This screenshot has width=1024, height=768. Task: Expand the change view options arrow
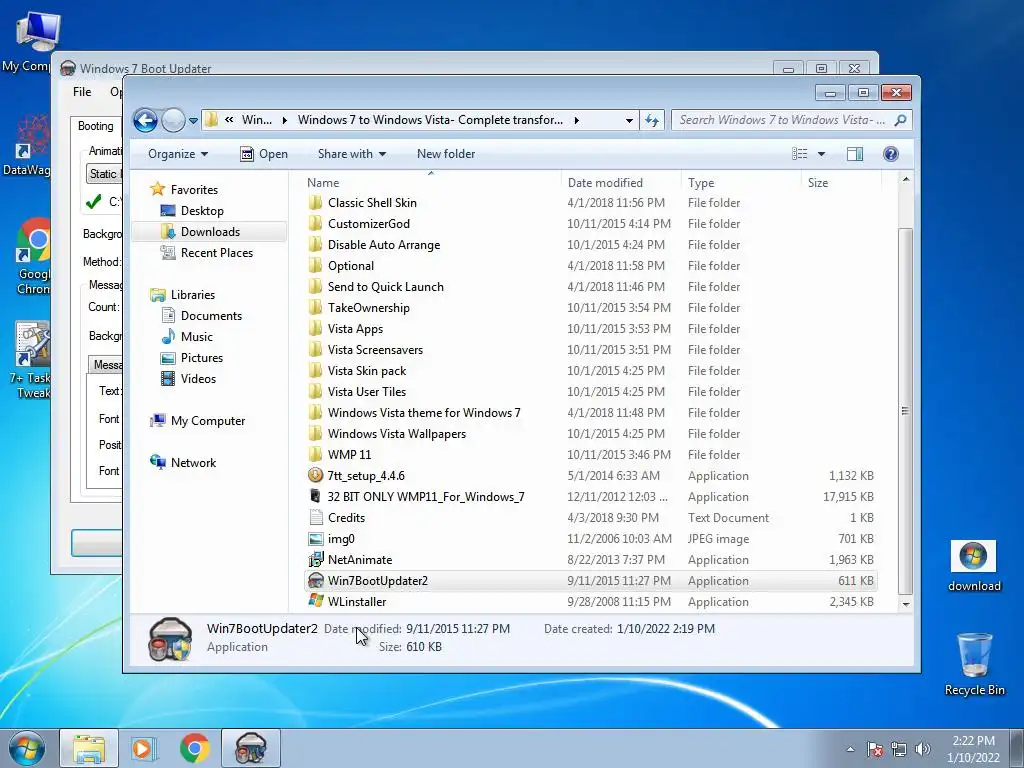[821, 154]
